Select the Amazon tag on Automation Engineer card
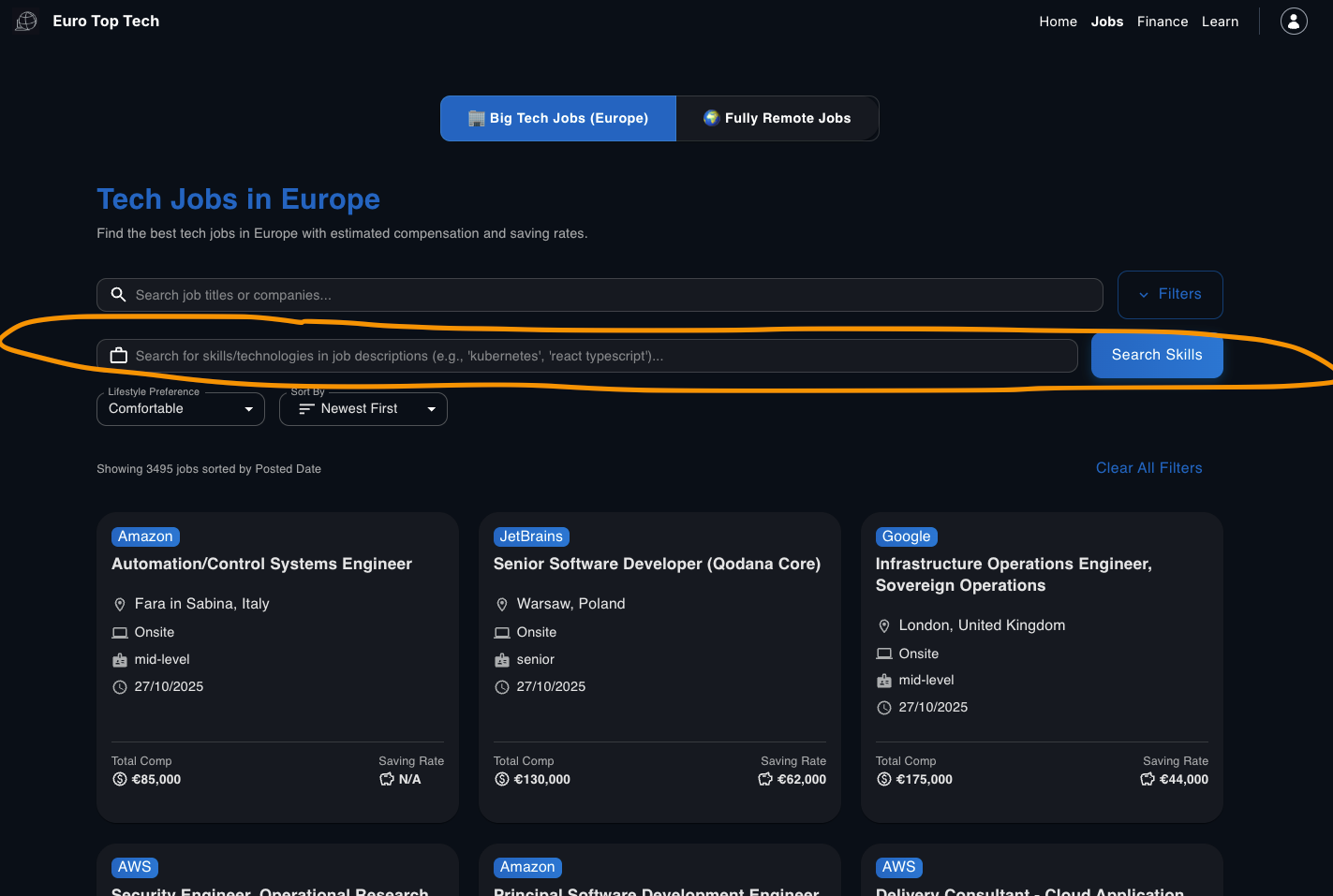The width and height of the screenshot is (1333, 896). [x=145, y=536]
